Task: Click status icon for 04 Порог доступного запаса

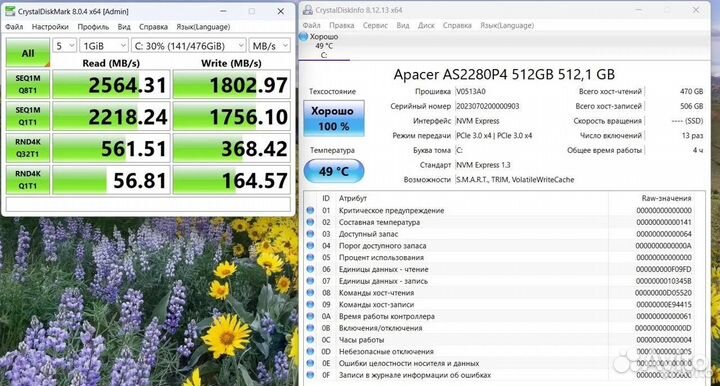Action: tap(310, 246)
